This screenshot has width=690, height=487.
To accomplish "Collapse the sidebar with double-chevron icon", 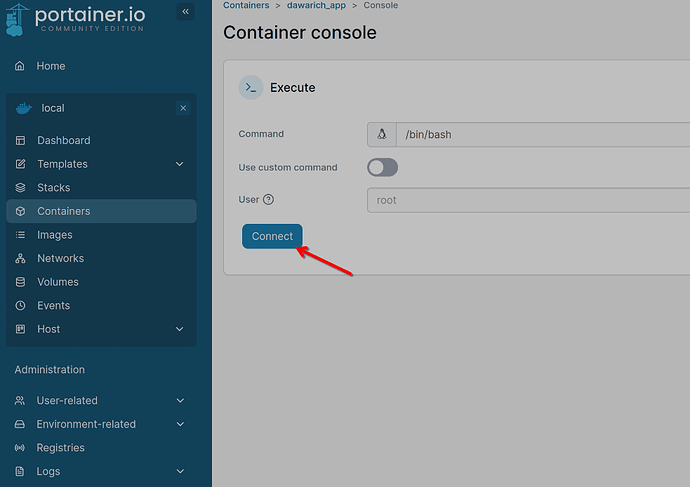I will click(x=185, y=11).
